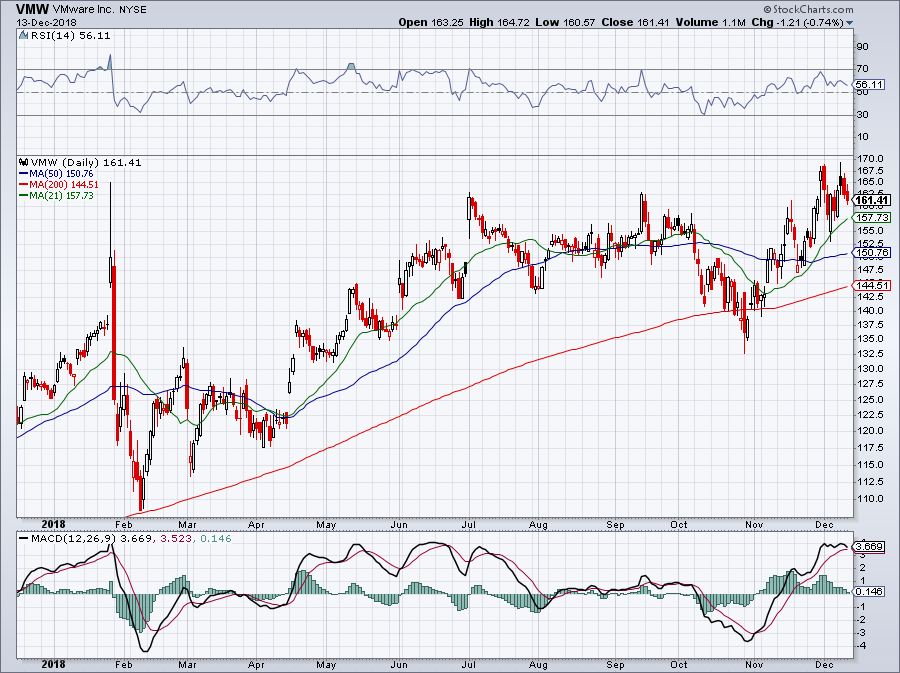Click the 140.0 price axis label

(870, 310)
